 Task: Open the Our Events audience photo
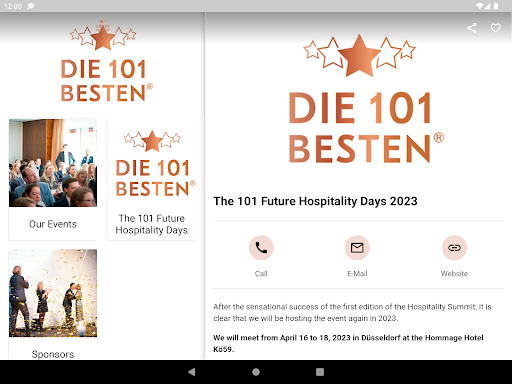[53, 163]
